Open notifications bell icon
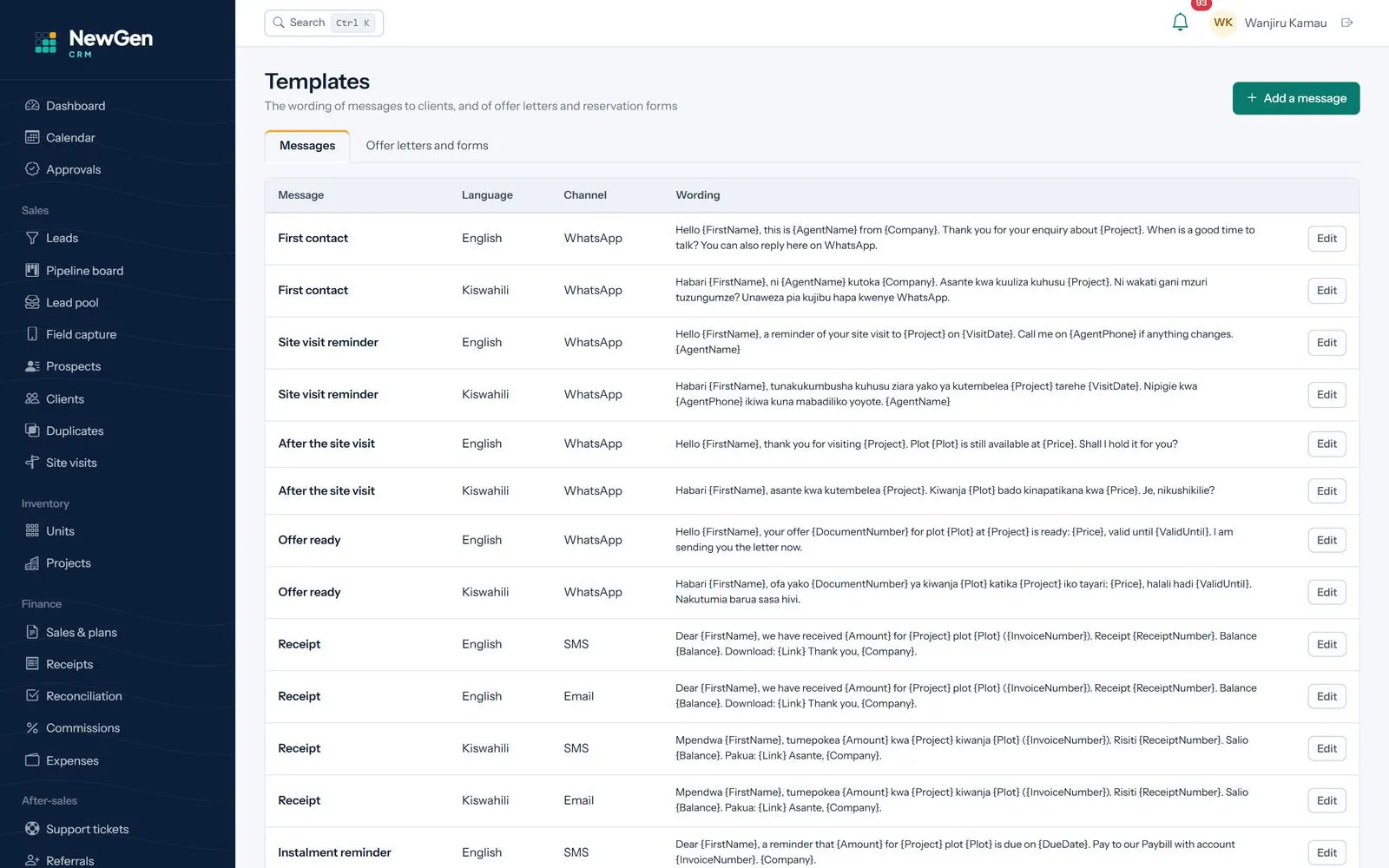This screenshot has width=1389, height=868. pos(1180,23)
